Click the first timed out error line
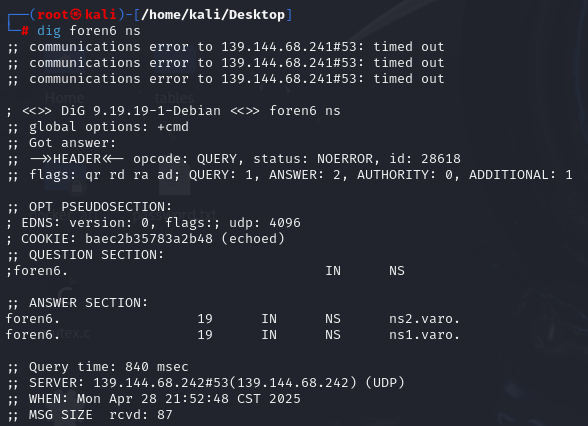 pyautogui.click(x=226, y=46)
